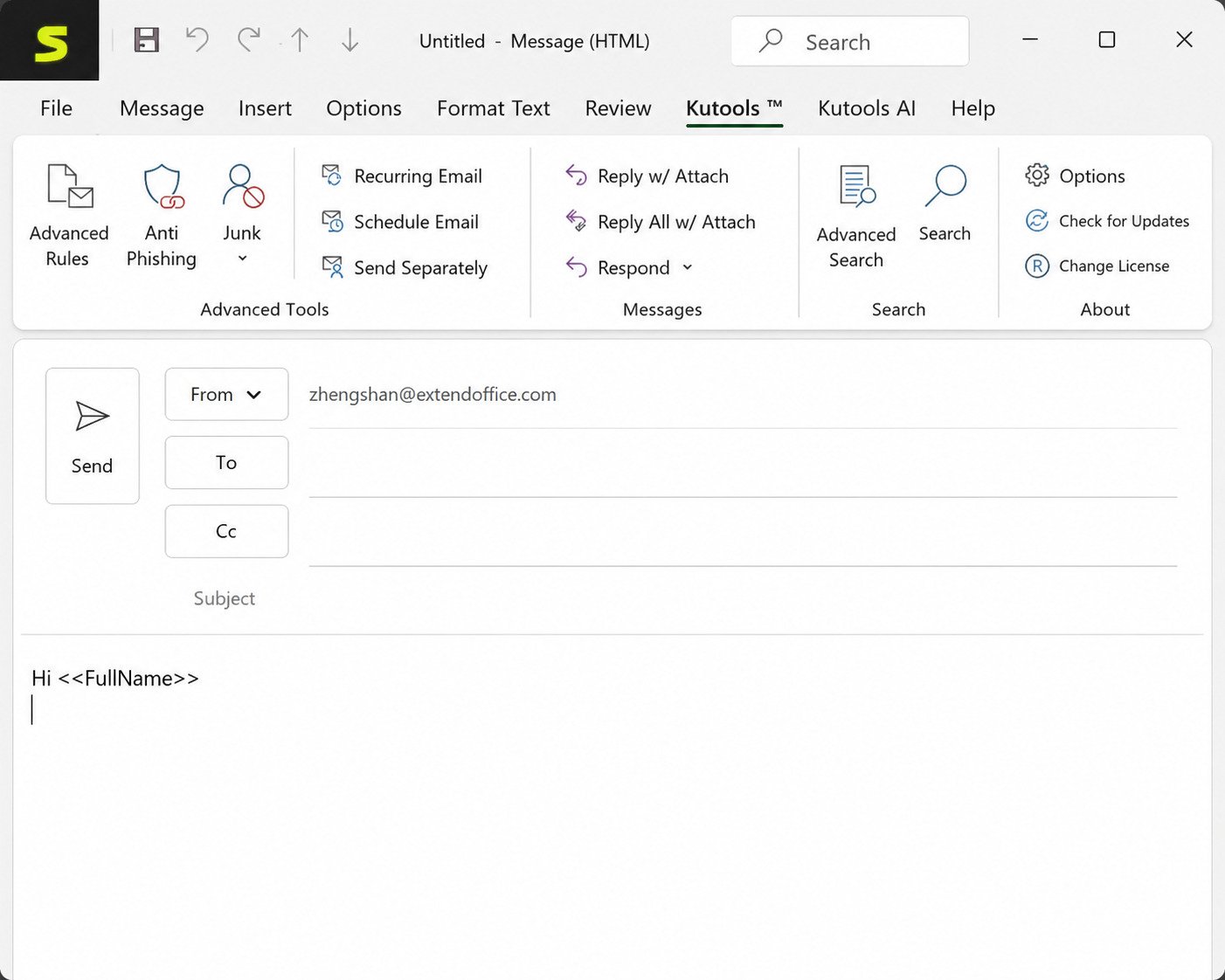Click Send Separately option

coord(405,267)
